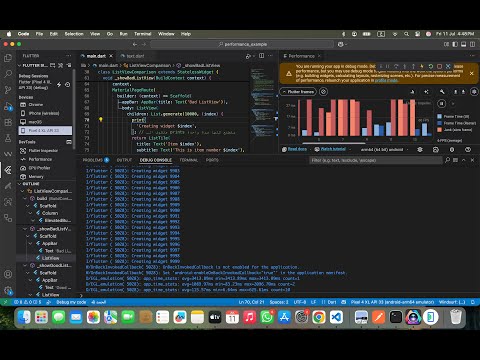The image size is (480, 360).
Task: Open the Terminal menu in menu bar
Action: [x=143, y=34]
